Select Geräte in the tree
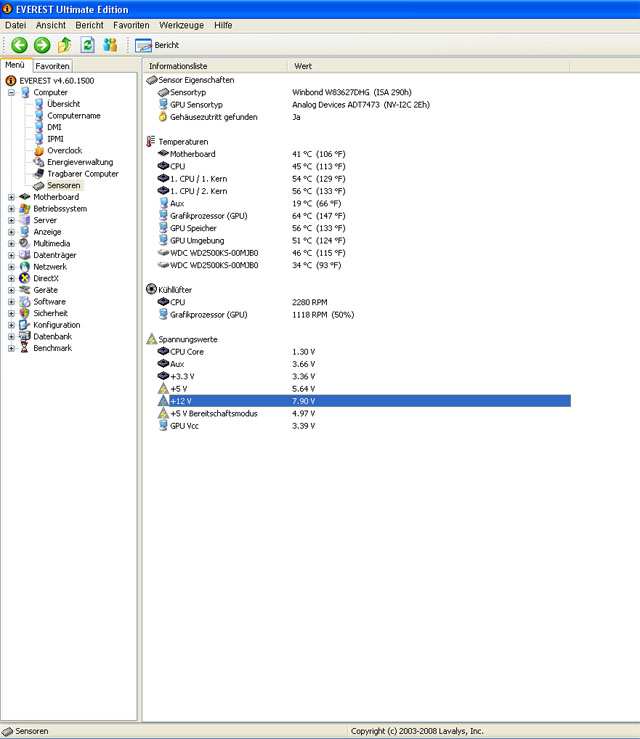The height and width of the screenshot is (739, 640). (45, 290)
